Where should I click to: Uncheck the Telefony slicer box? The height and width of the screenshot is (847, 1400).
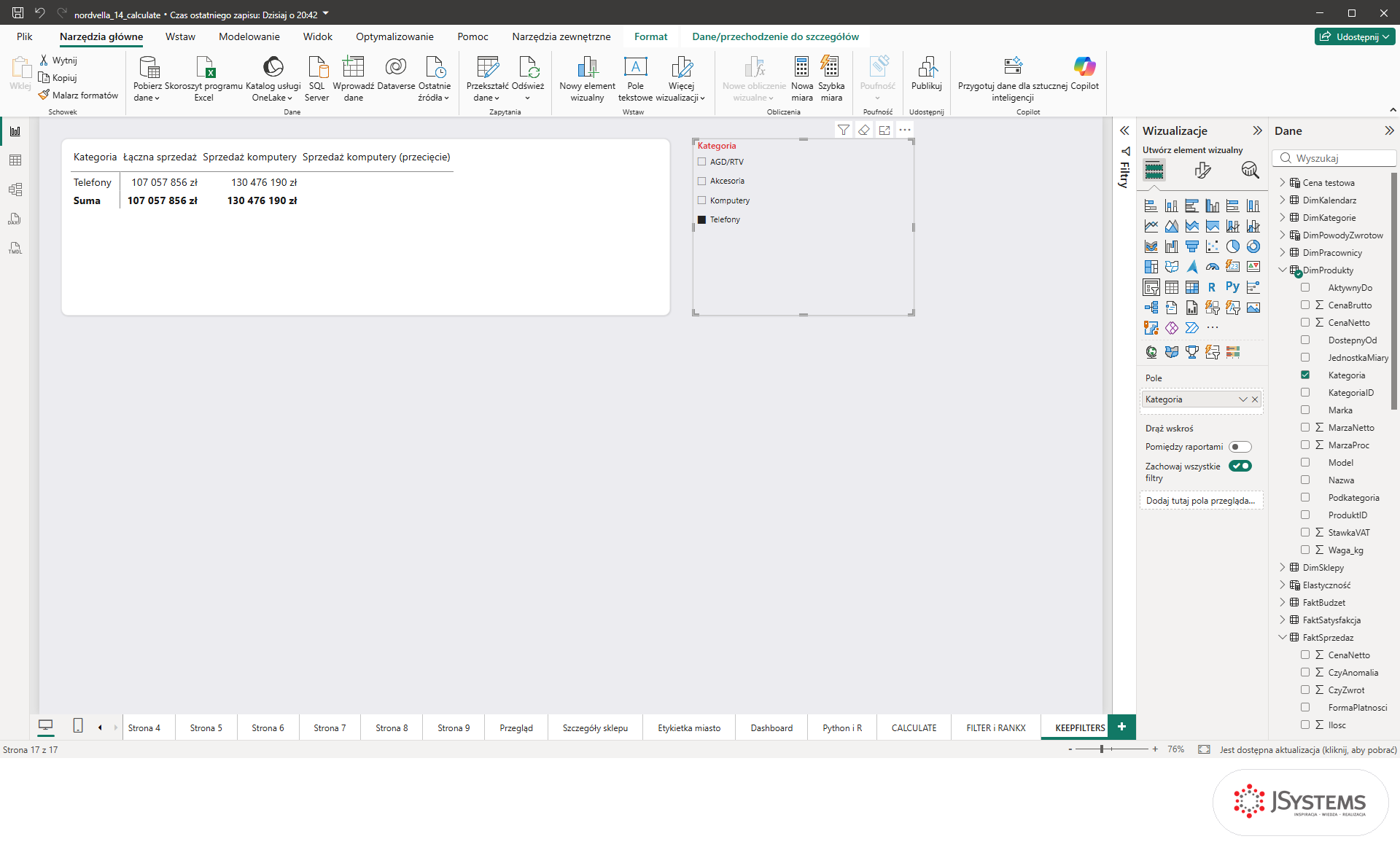(x=701, y=219)
